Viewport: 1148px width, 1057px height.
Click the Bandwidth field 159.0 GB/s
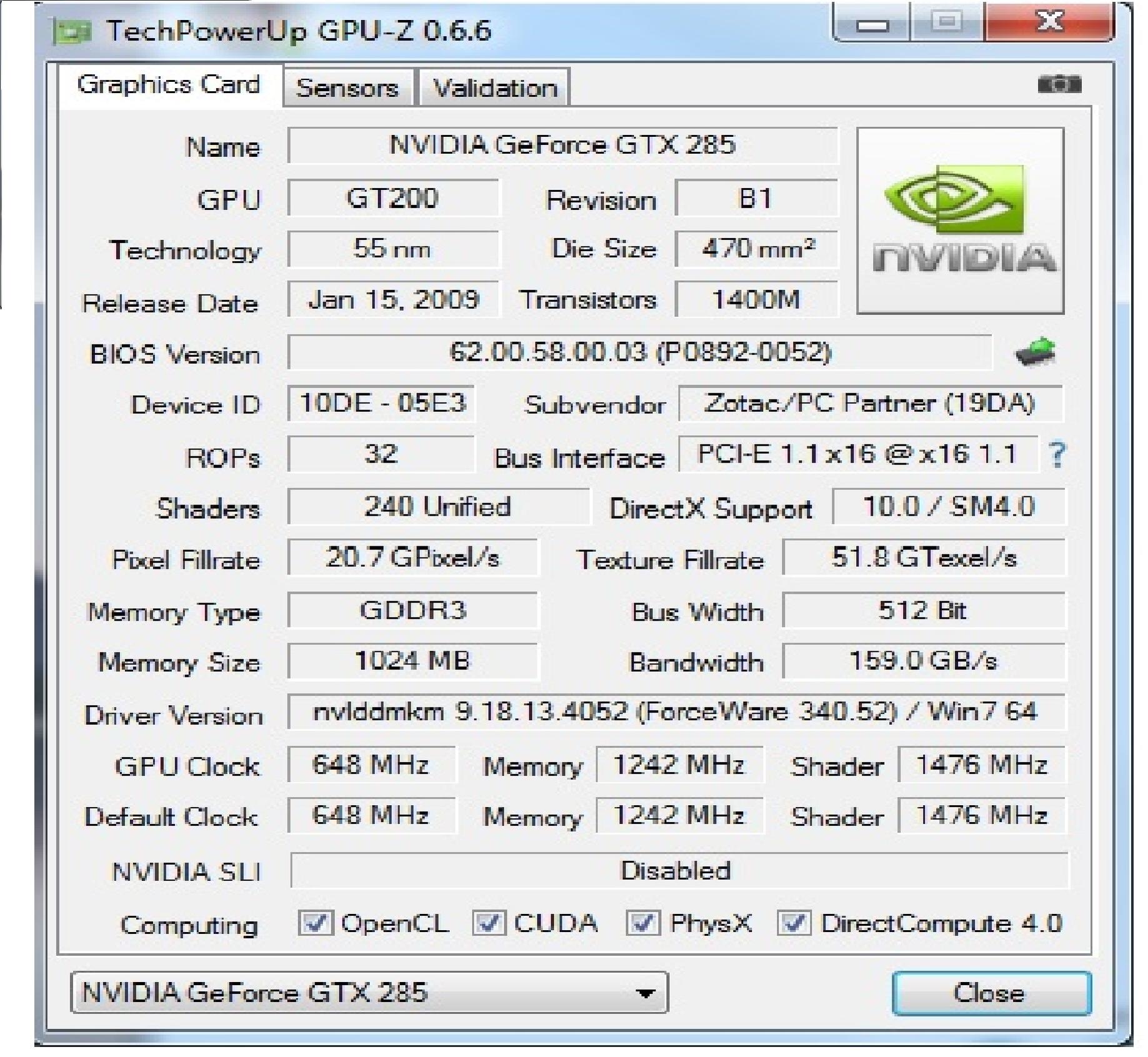coord(924,661)
